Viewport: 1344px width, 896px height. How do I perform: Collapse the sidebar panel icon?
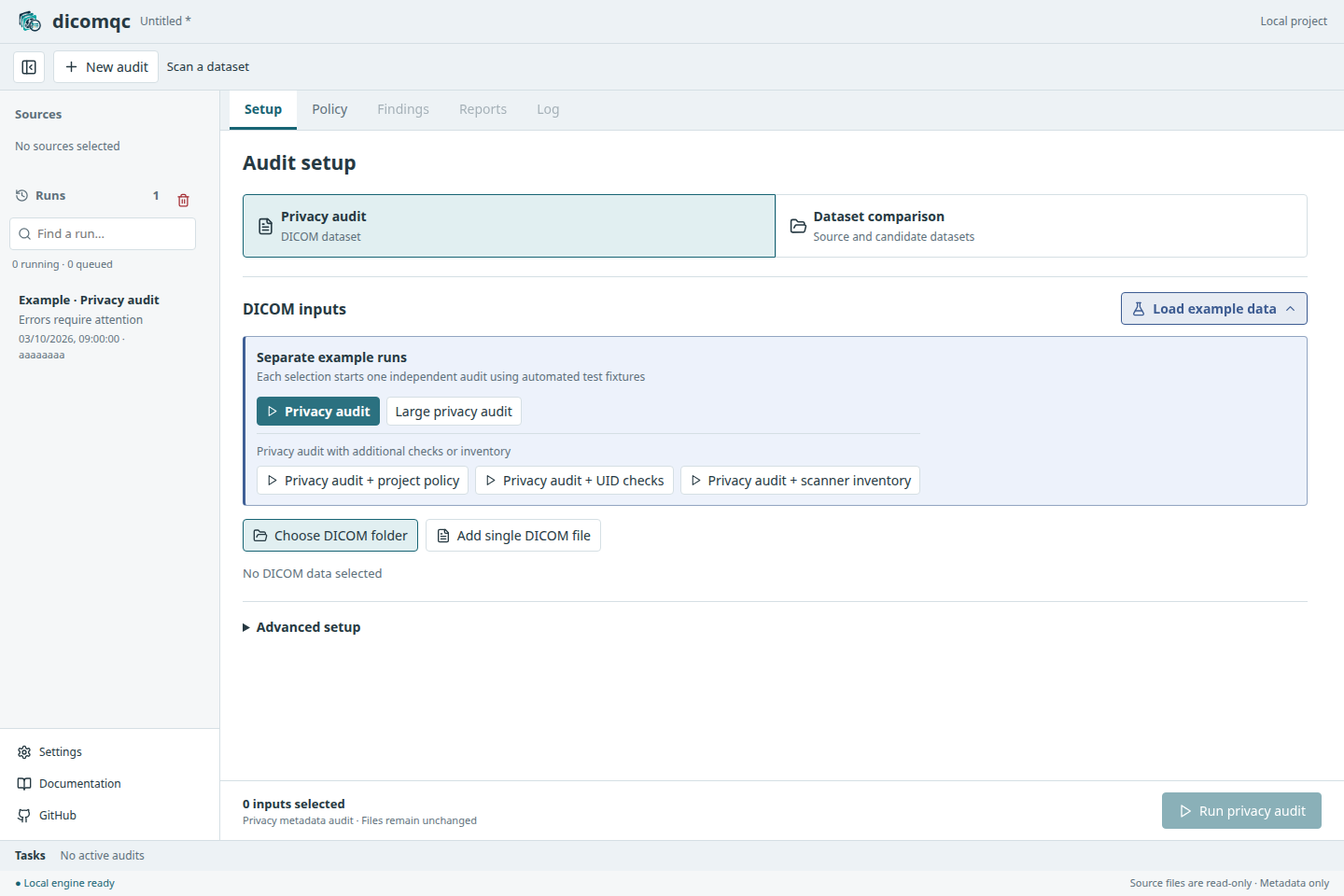pyautogui.click(x=29, y=67)
